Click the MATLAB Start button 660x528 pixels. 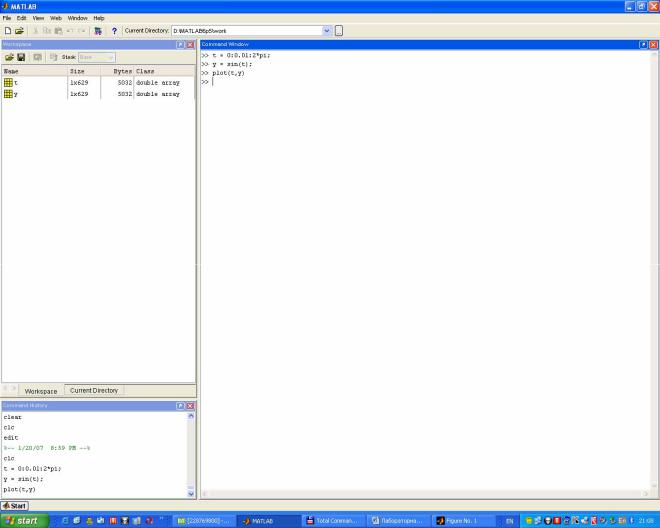click(15, 506)
